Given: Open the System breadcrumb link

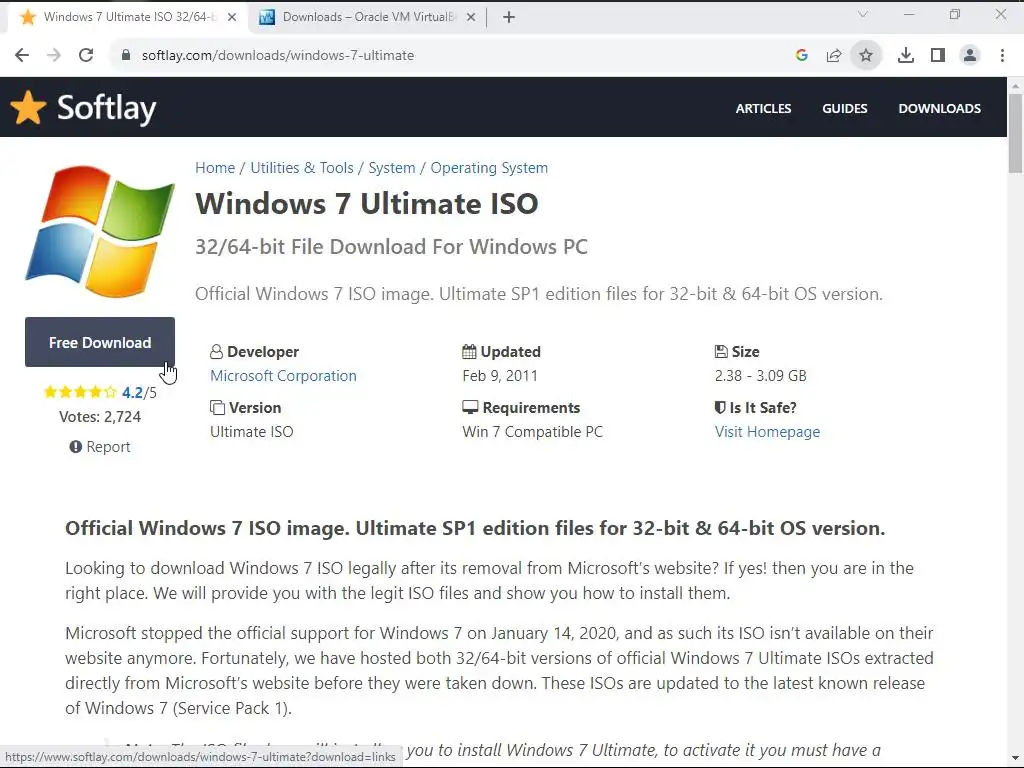Looking at the screenshot, I should [x=392, y=168].
